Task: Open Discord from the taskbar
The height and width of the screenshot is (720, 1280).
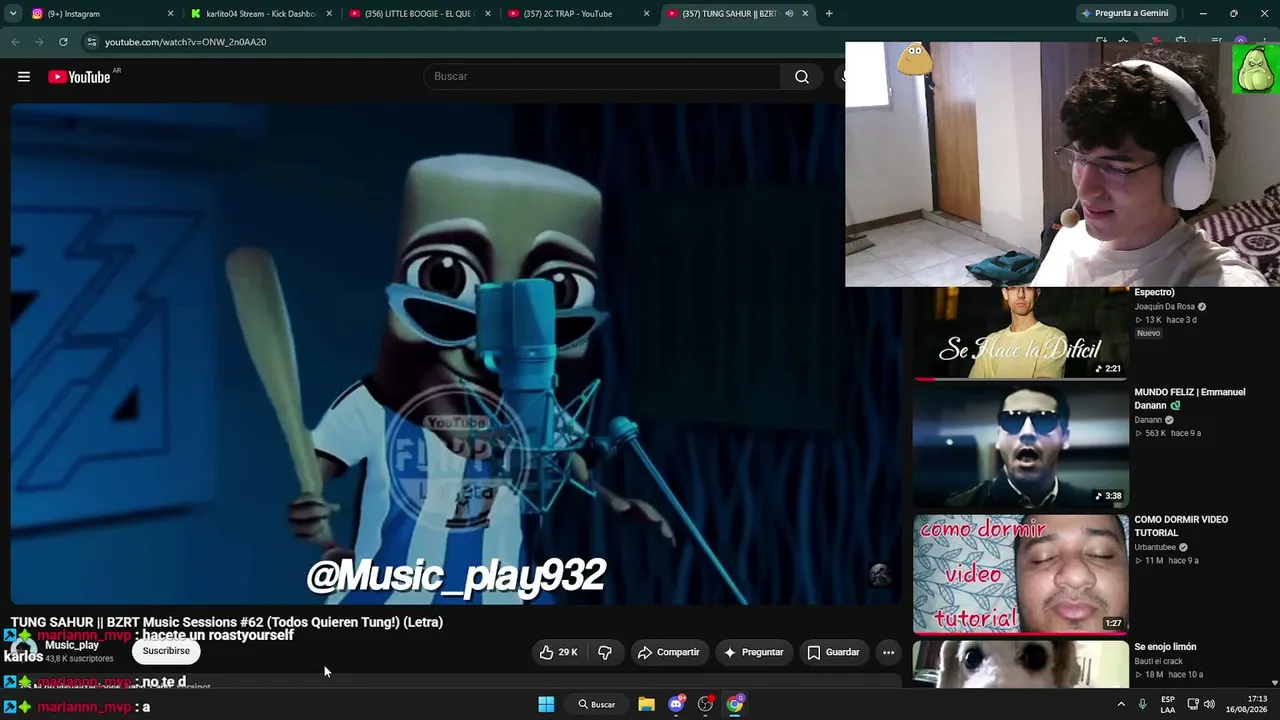Action: click(x=676, y=704)
